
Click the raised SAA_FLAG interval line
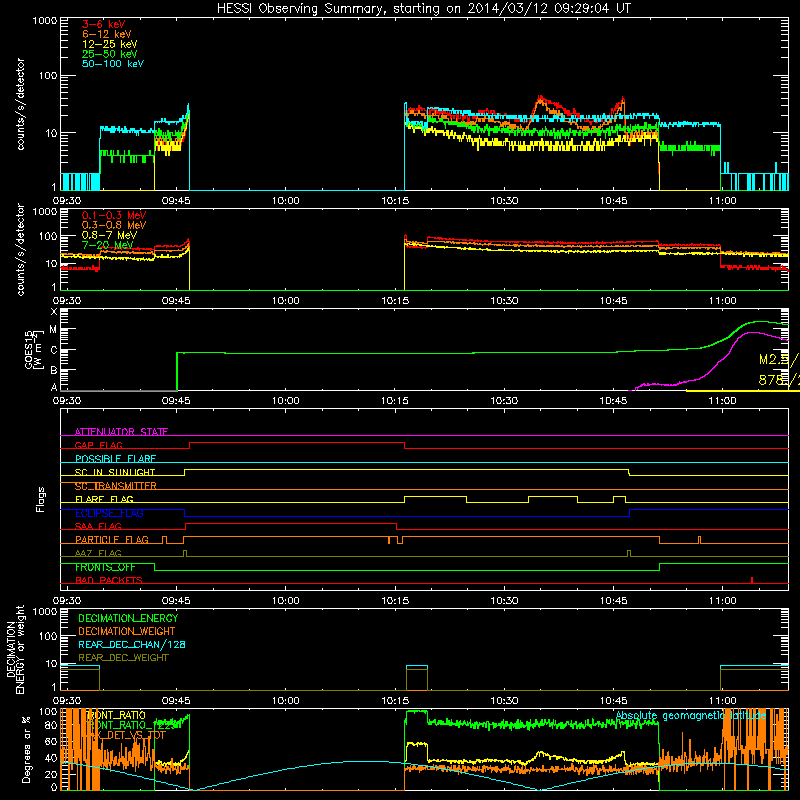pos(291,523)
